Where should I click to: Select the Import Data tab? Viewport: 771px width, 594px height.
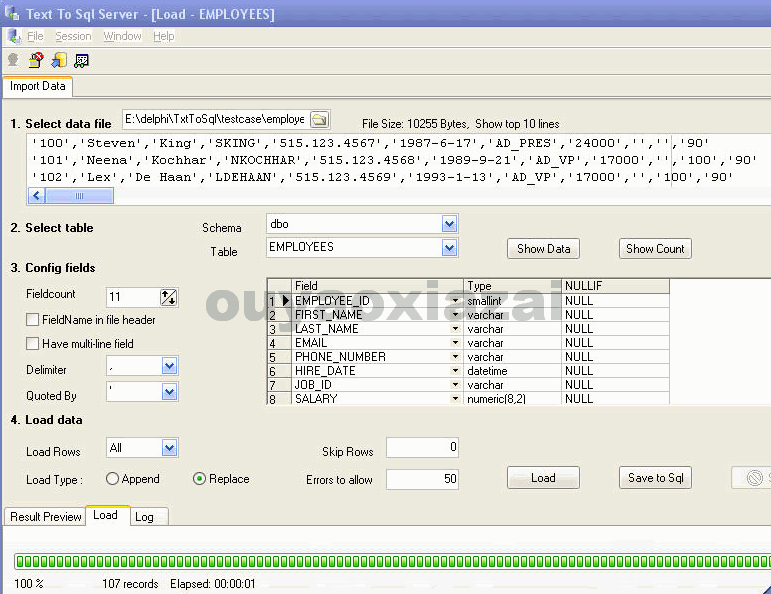(38, 86)
